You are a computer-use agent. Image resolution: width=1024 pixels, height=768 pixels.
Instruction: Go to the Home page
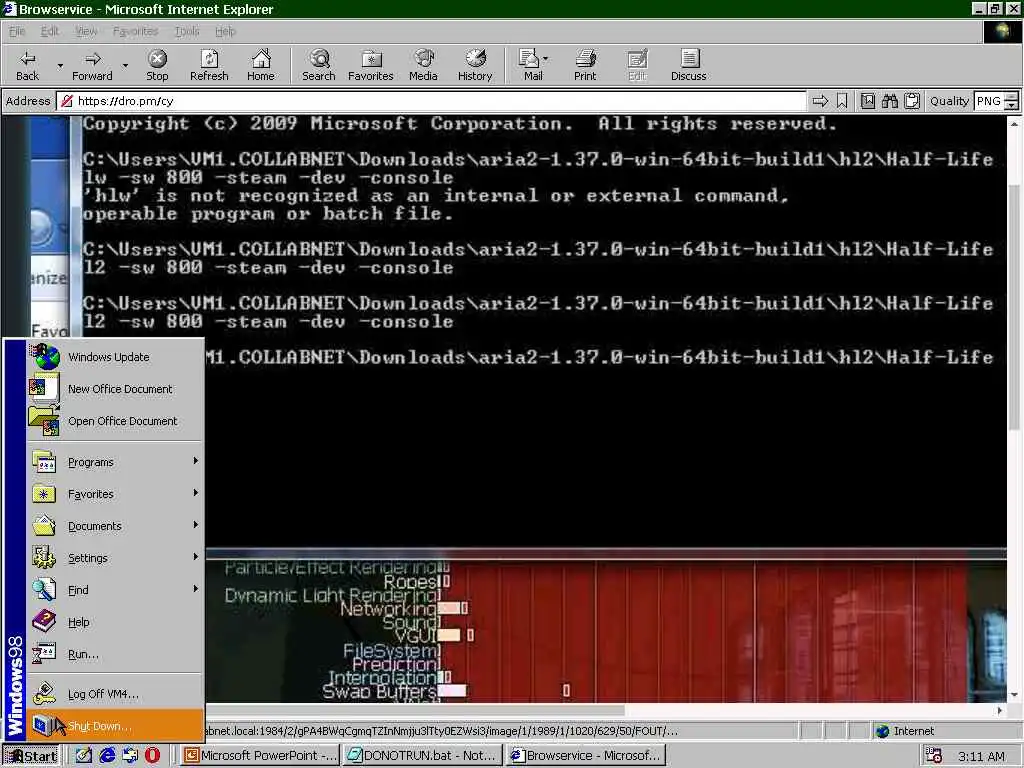[261, 65]
